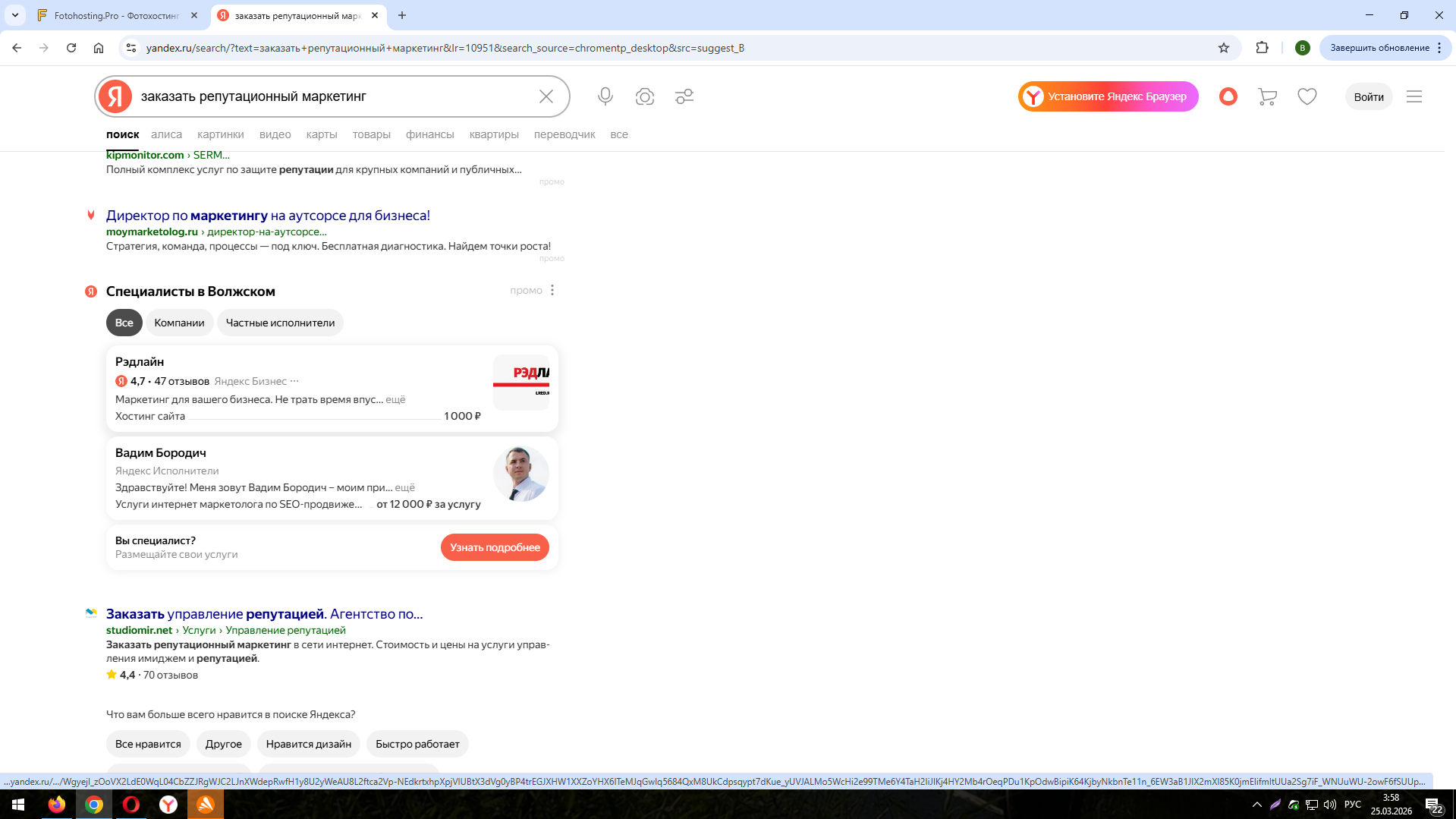
Task: Switch to финансы search tab
Action: click(x=430, y=134)
